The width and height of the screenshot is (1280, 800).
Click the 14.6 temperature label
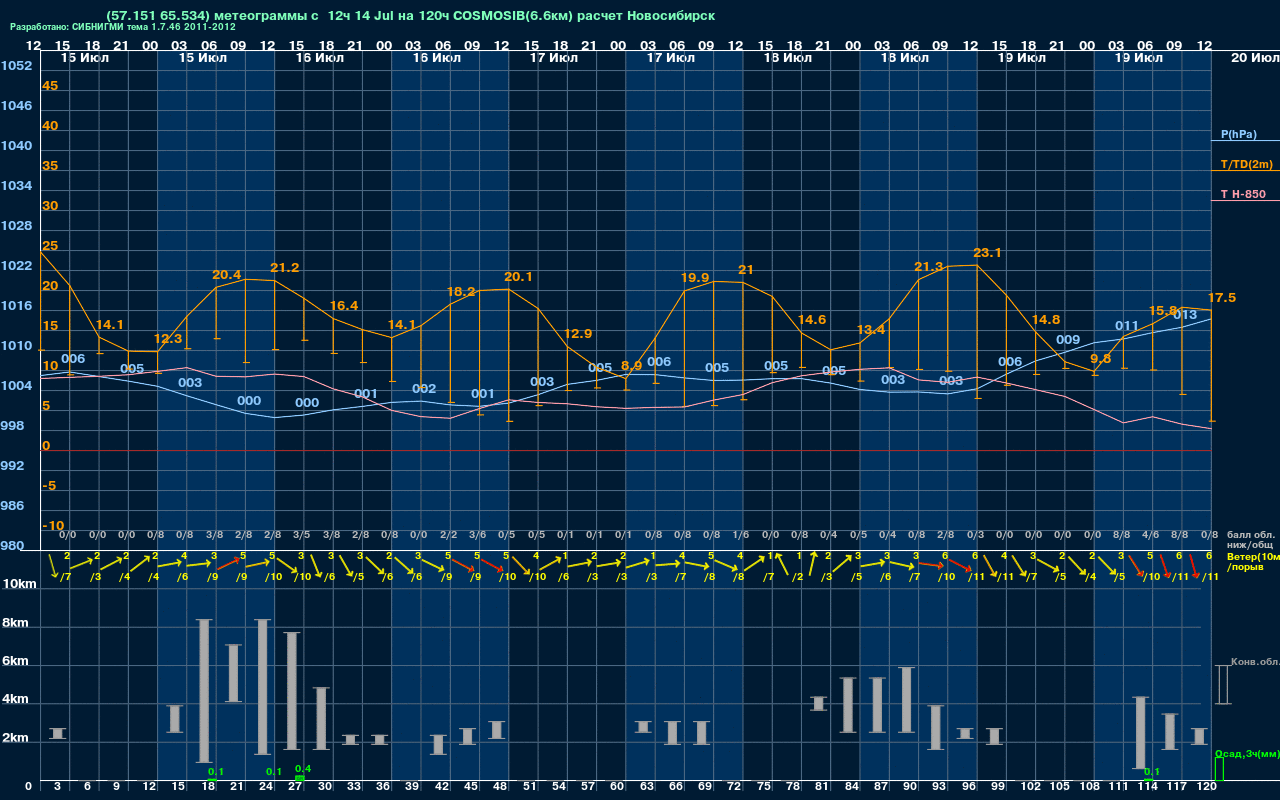point(812,320)
